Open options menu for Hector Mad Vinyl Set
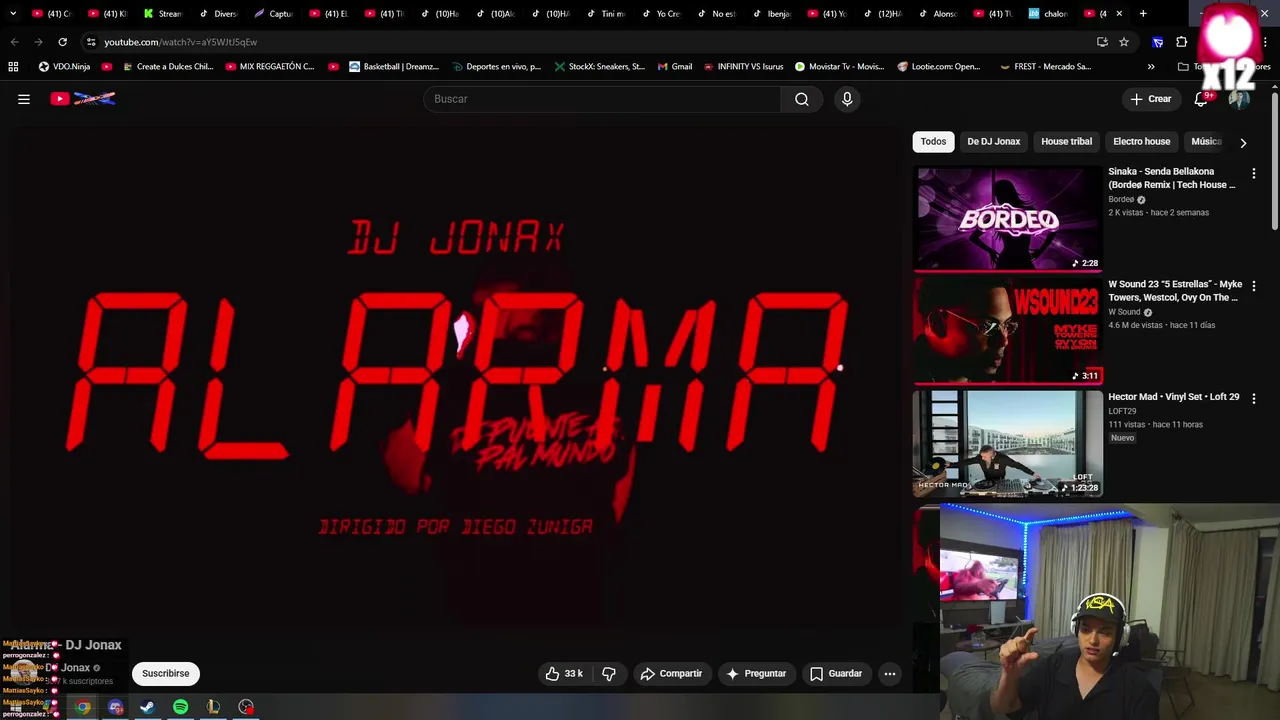The width and height of the screenshot is (1280, 720). [1253, 398]
